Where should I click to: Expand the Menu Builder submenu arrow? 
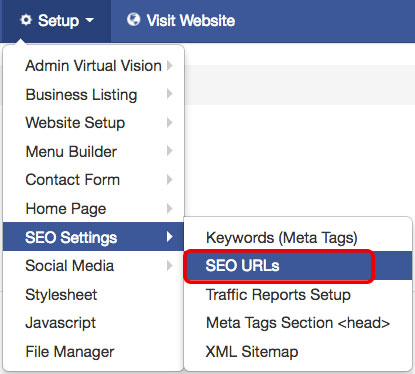170,151
